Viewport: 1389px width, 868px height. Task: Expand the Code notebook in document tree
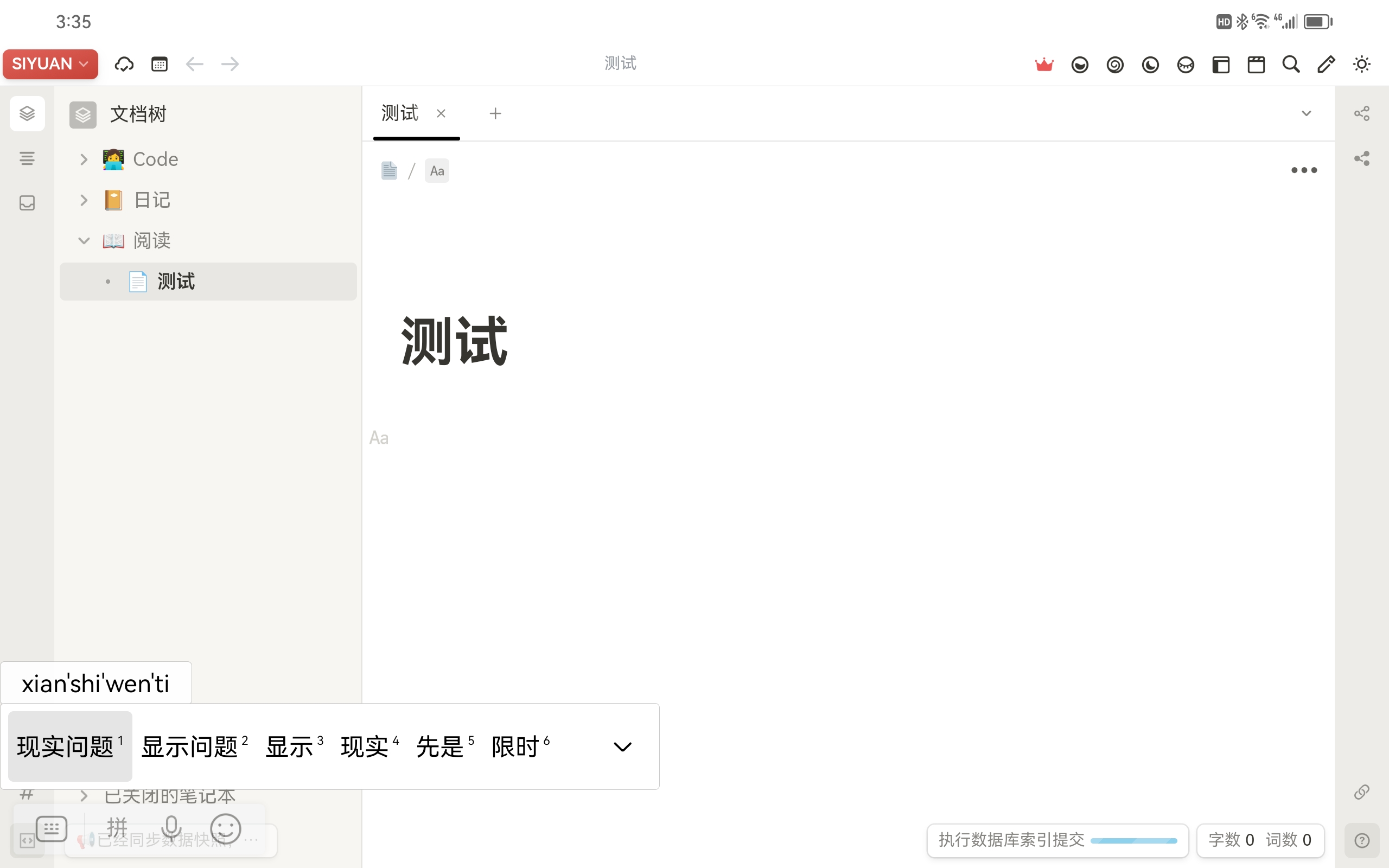(83, 159)
